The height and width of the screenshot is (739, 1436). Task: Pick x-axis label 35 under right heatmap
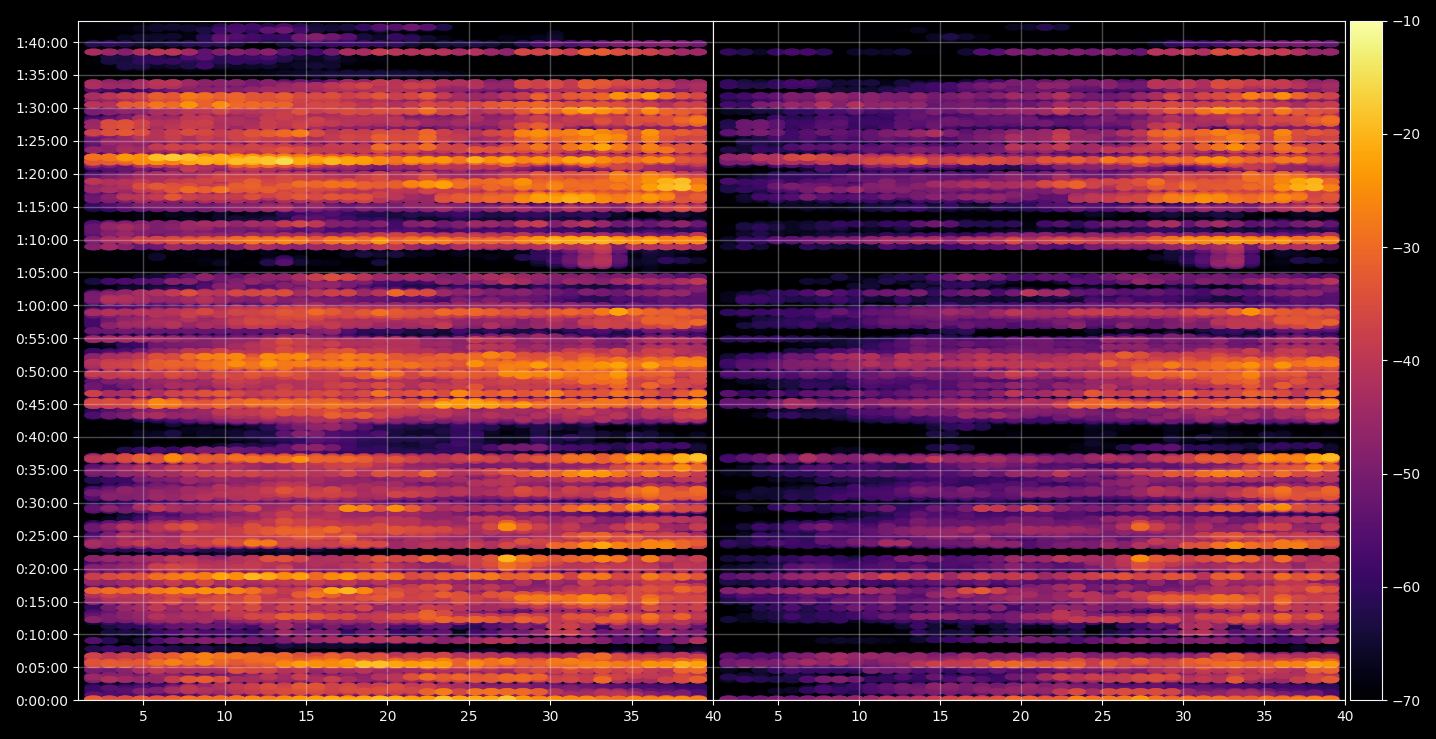click(1264, 717)
